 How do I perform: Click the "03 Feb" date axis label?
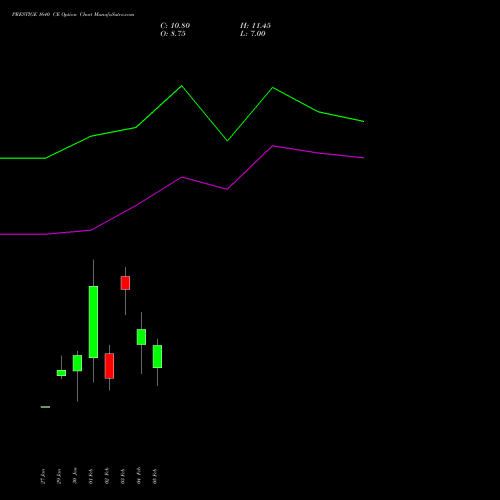point(123,476)
